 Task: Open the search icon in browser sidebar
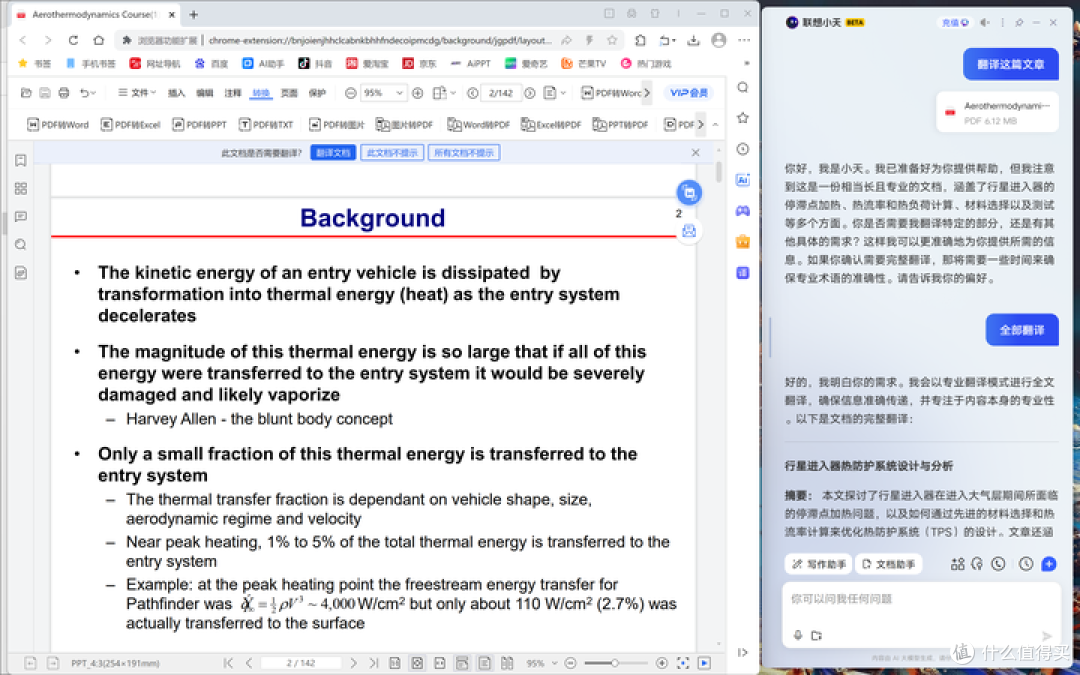[x=742, y=87]
